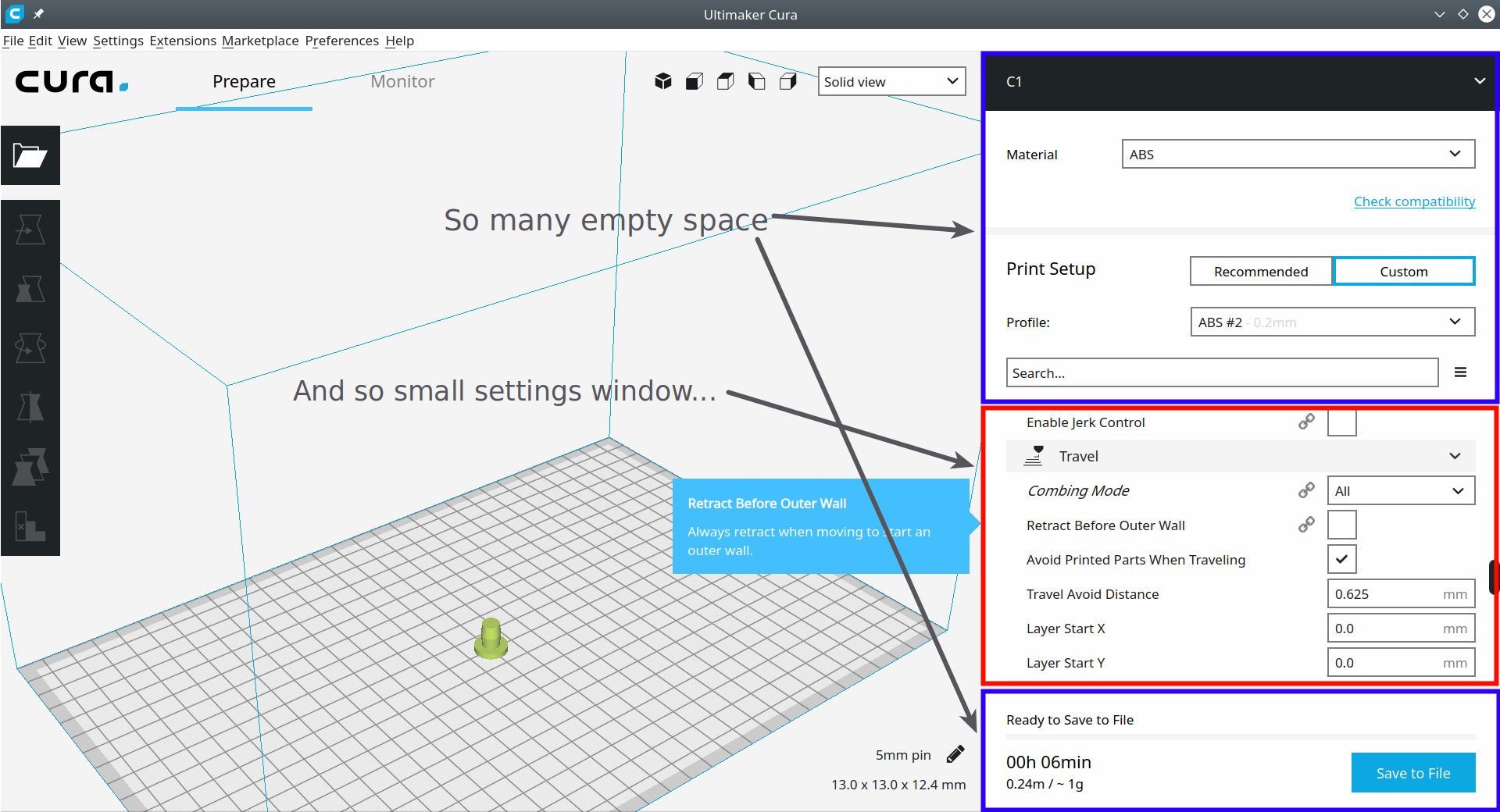Switch camera to left side view icon
Screen dimensions: 1500x812
click(x=757, y=81)
